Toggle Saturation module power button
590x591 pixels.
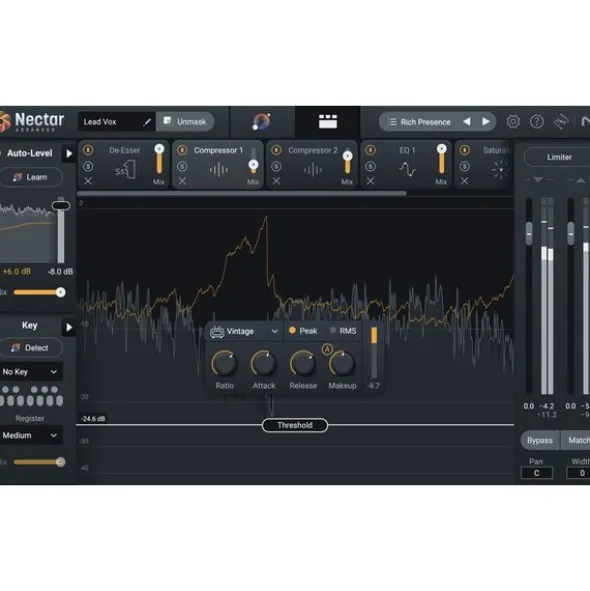click(x=464, y=150)
